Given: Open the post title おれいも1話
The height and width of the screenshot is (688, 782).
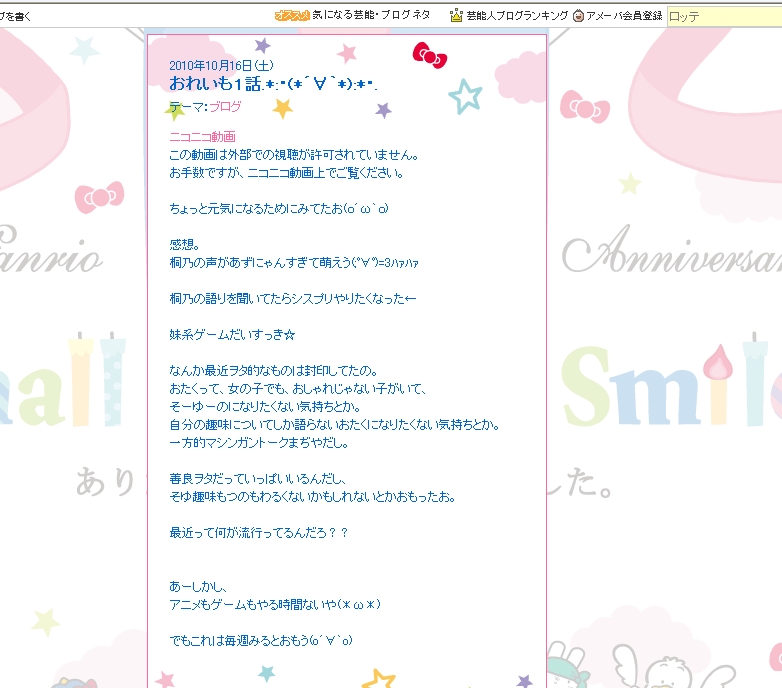Looking at the screenshot, I should pos(273,84).
